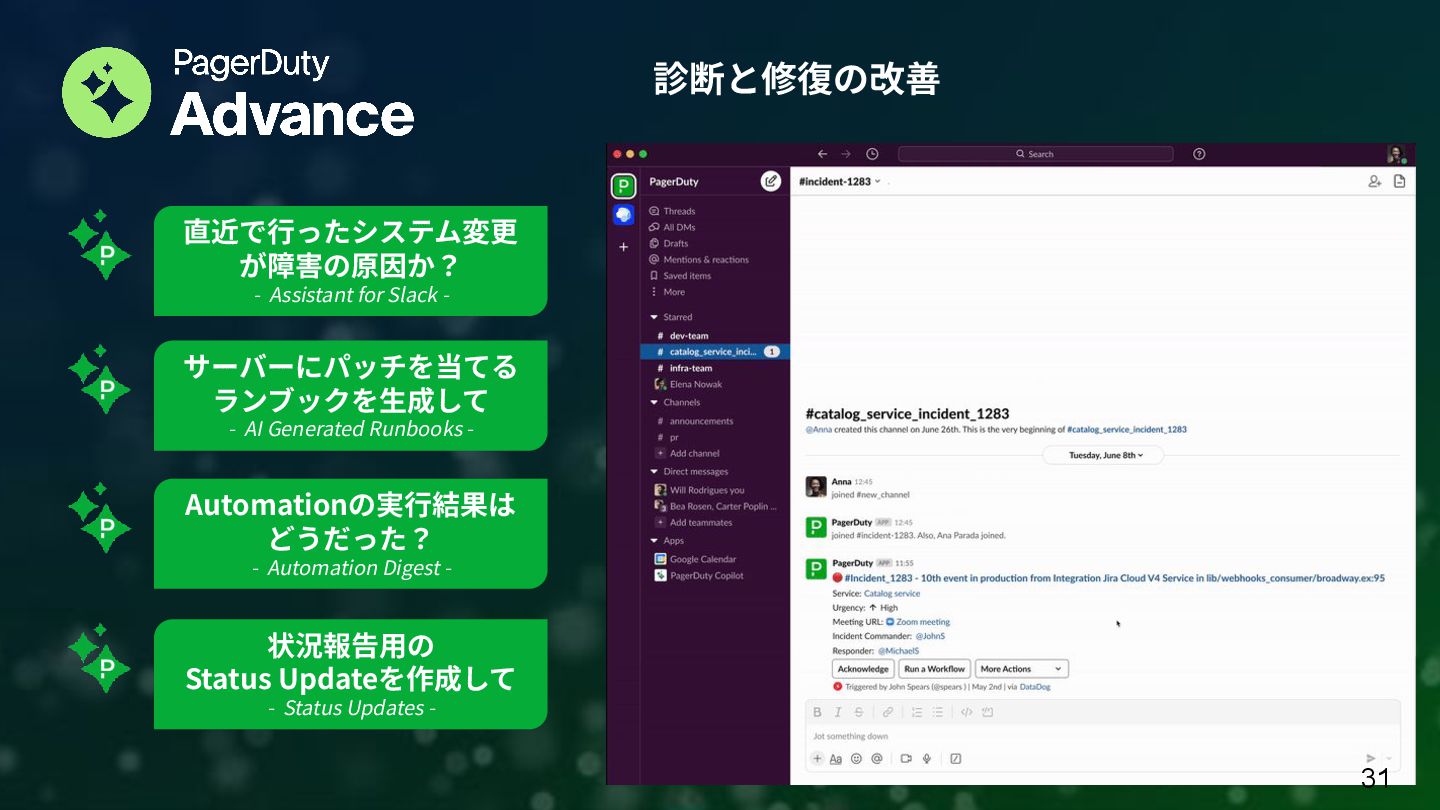Open the More Actions dropdown
Screen dimensions: 1440x810
(x=1022, y=669)
